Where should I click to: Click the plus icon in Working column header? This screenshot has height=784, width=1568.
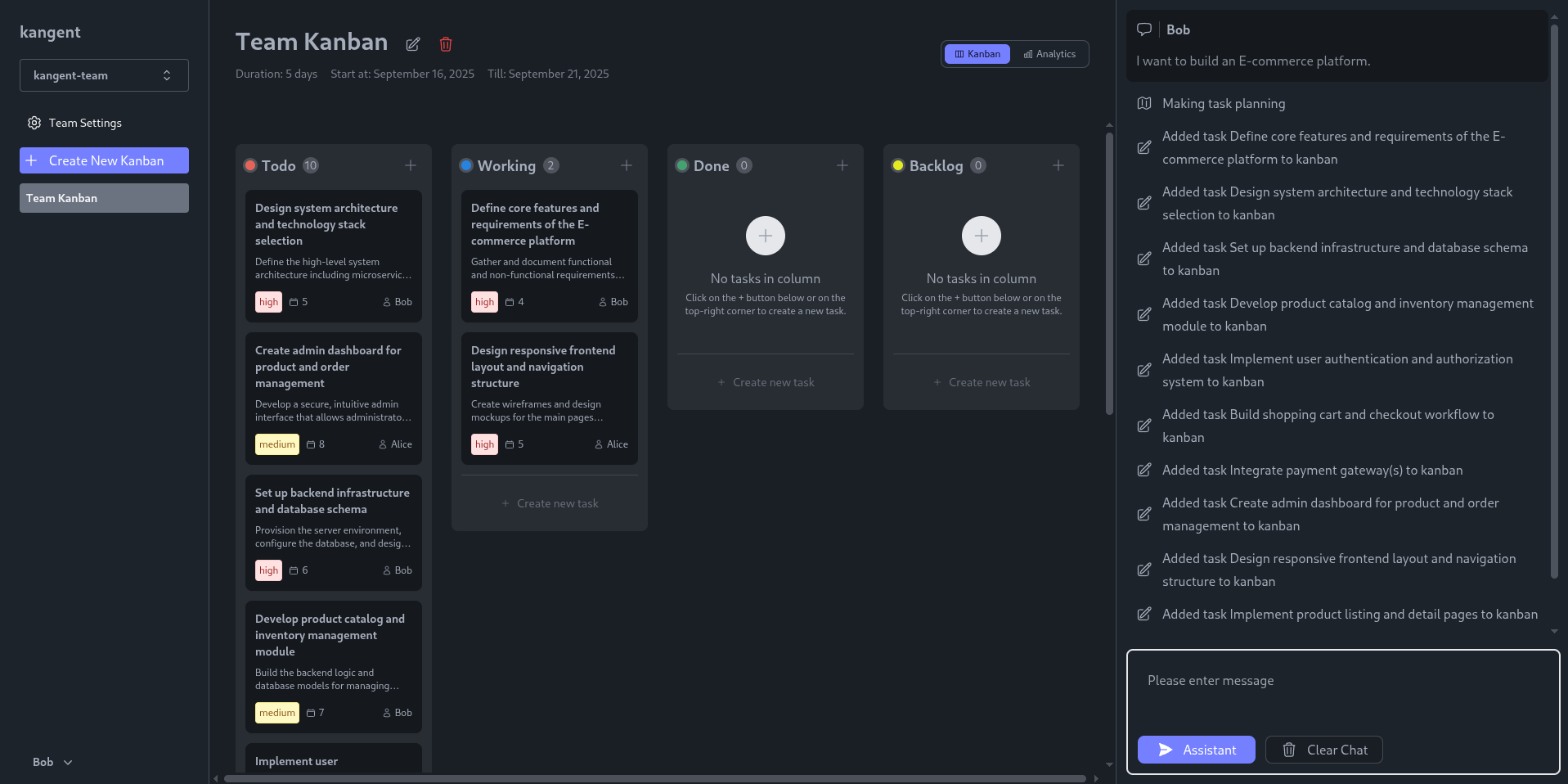(627, 165)
